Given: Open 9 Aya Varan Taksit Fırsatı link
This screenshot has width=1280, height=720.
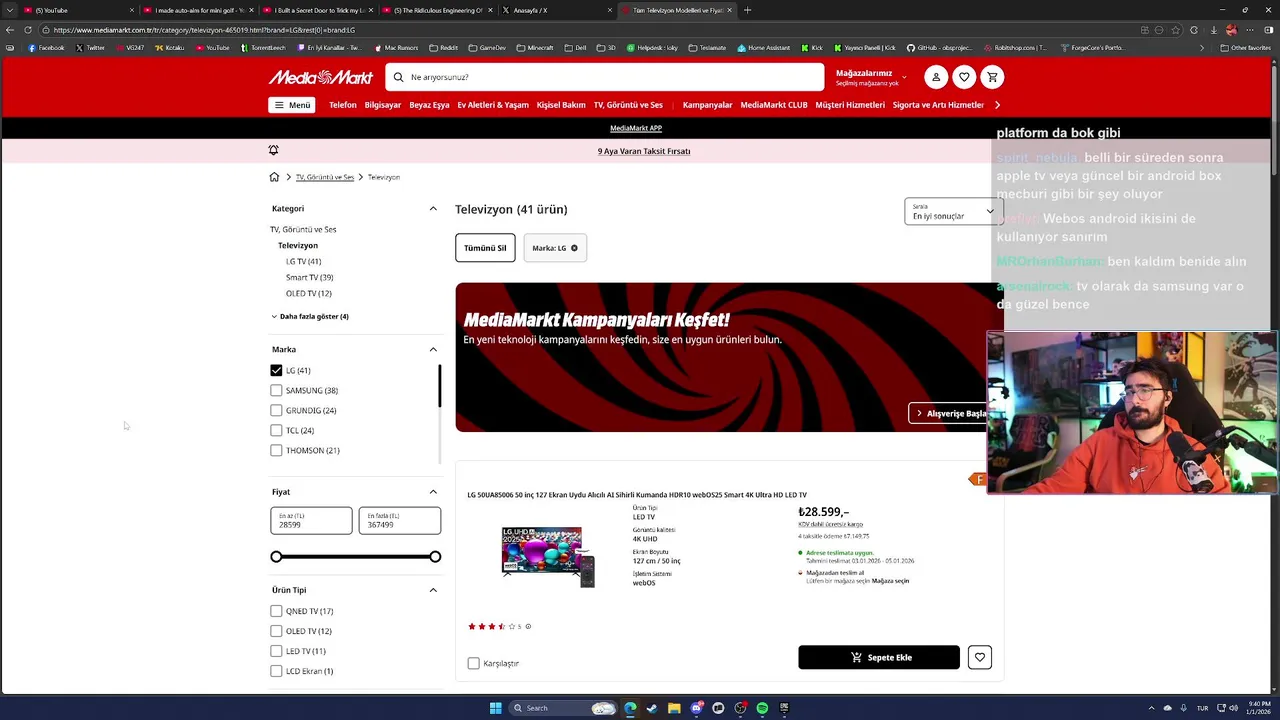Looking at the screenshot, I should [644, 151].
